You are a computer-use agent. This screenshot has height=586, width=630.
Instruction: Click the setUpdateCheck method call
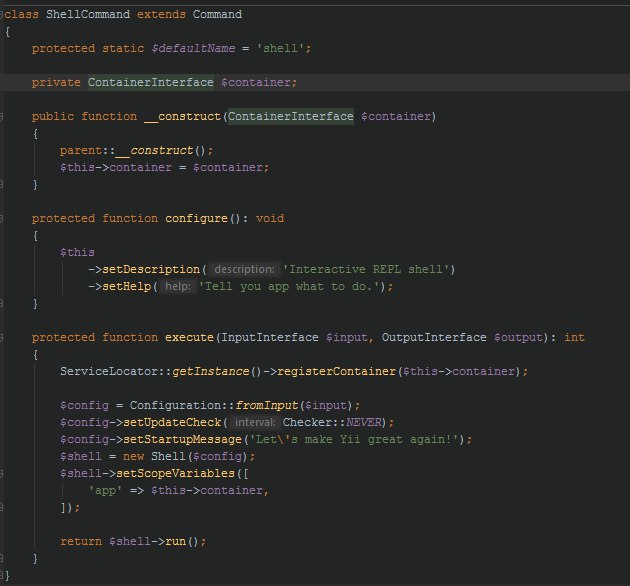[172, 422]
